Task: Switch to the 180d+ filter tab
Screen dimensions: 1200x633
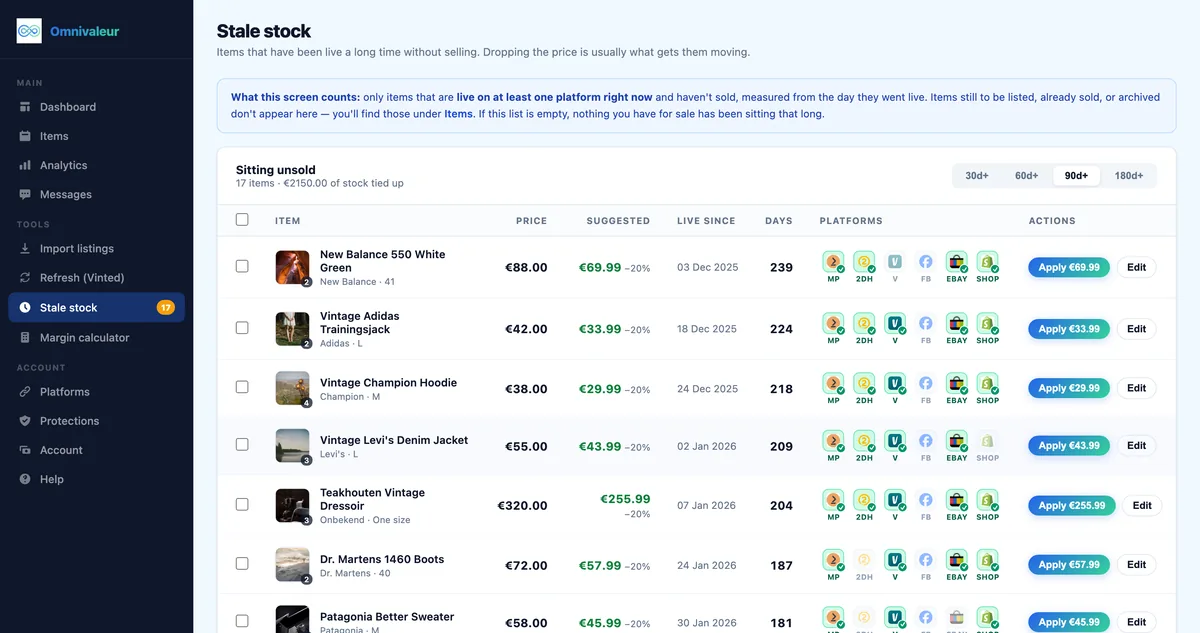Action: click(x=1129, y=176)
